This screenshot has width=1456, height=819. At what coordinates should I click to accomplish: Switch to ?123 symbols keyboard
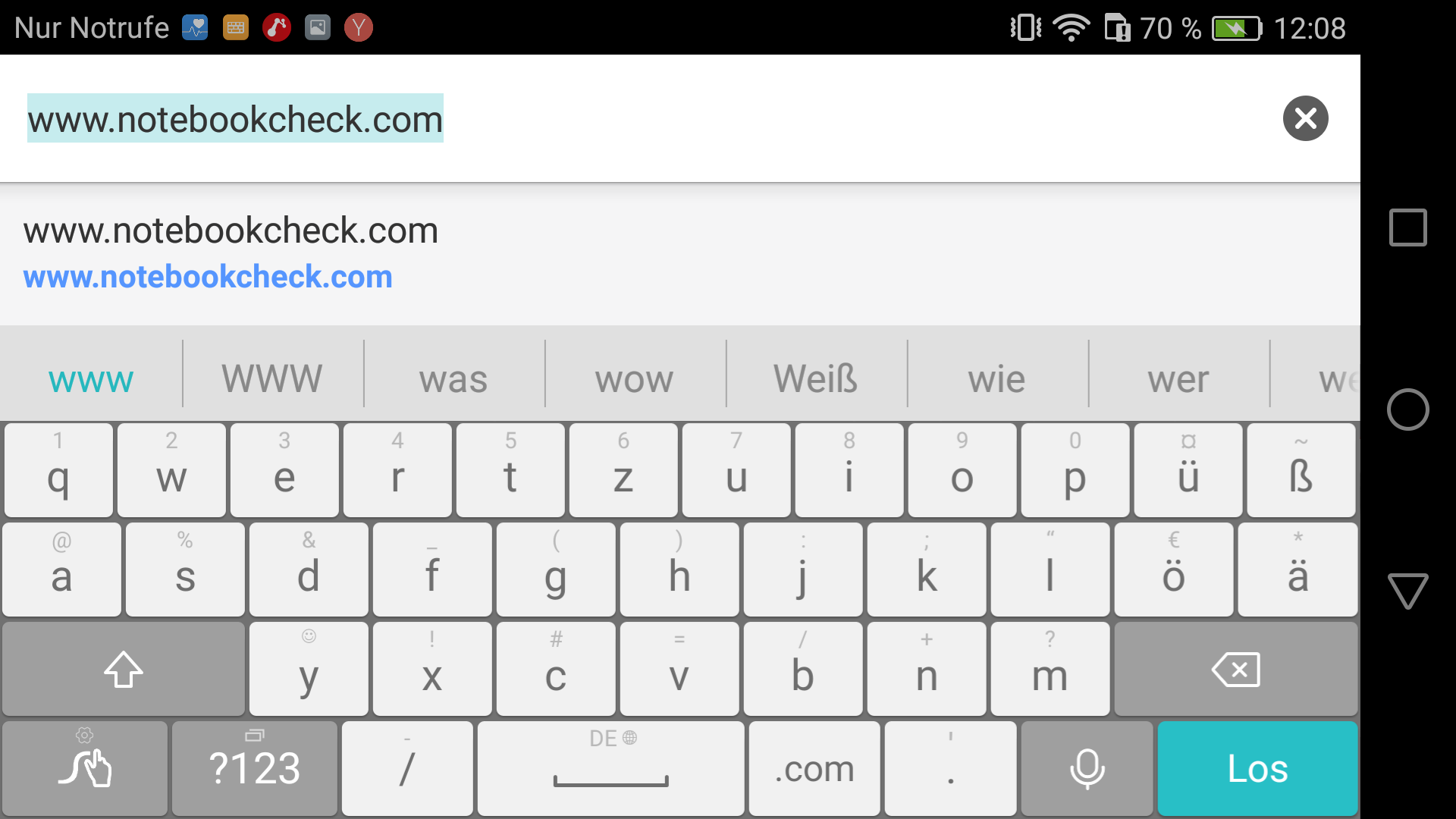(x=255, y=769)
